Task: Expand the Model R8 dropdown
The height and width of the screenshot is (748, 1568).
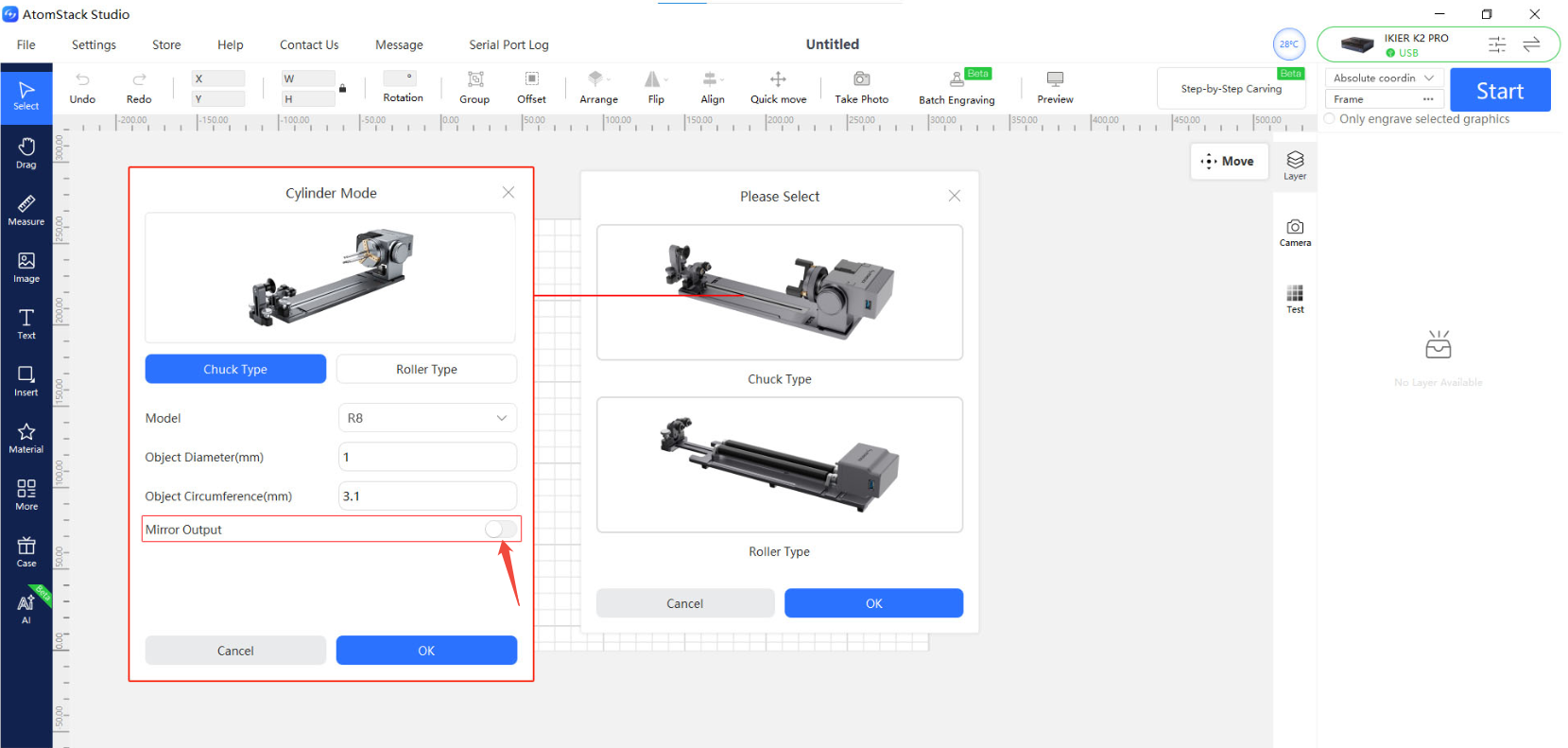Action: (427, 418)
